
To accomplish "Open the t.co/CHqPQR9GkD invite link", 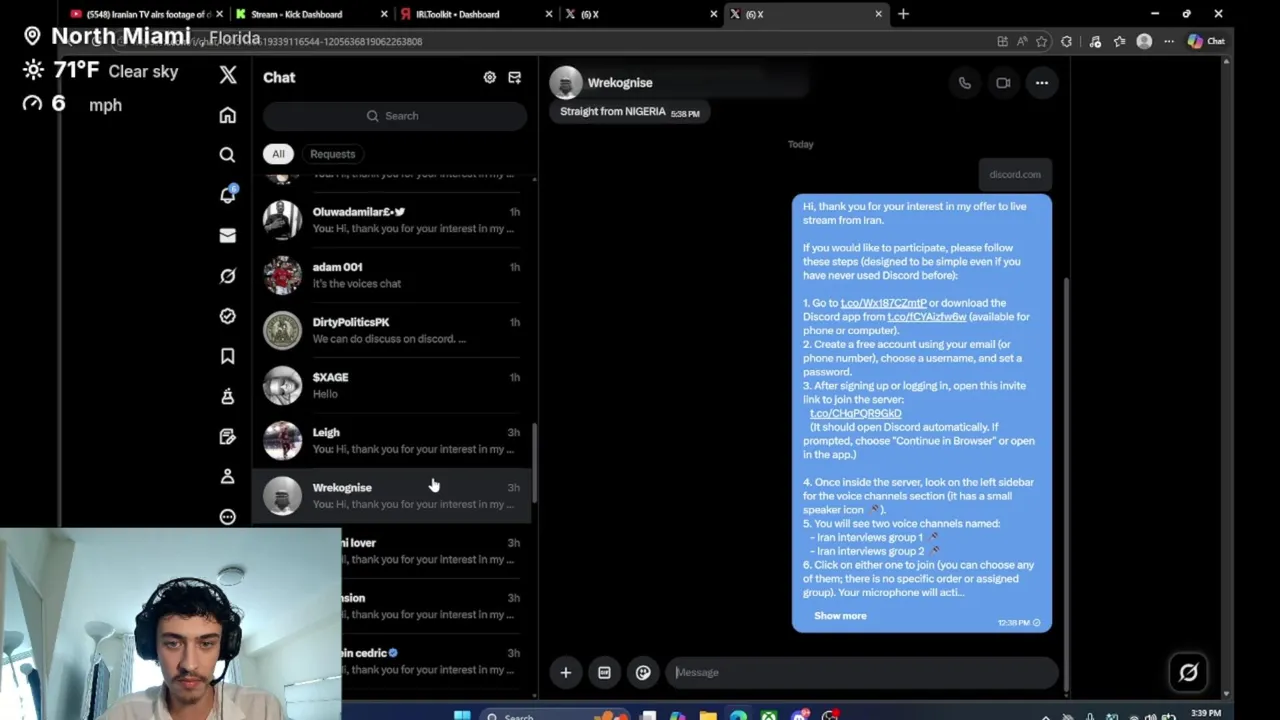I will tap(855, 413).
